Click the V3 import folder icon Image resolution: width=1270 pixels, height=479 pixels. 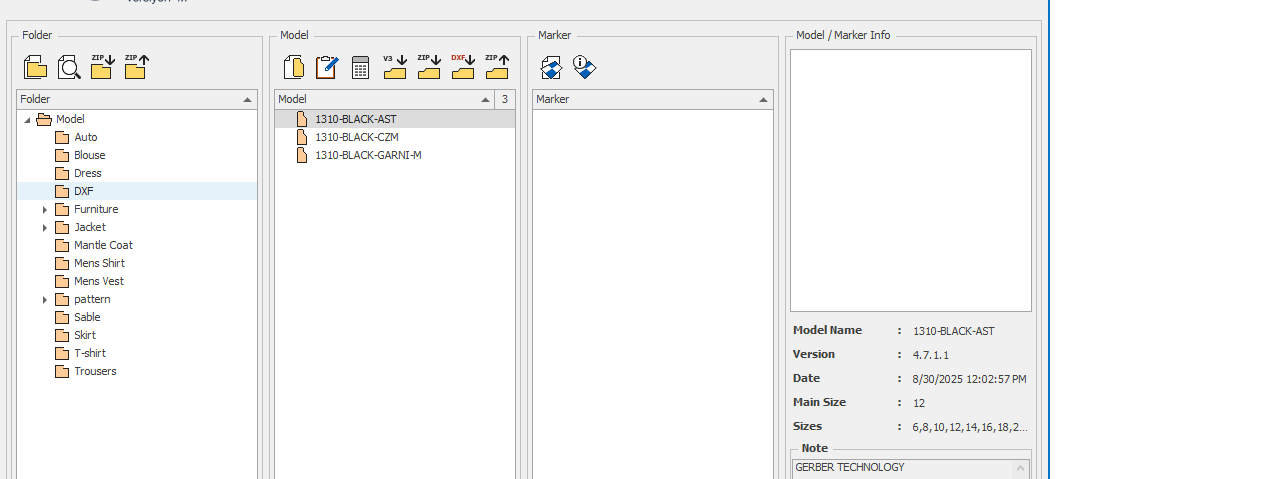(395, 67)
